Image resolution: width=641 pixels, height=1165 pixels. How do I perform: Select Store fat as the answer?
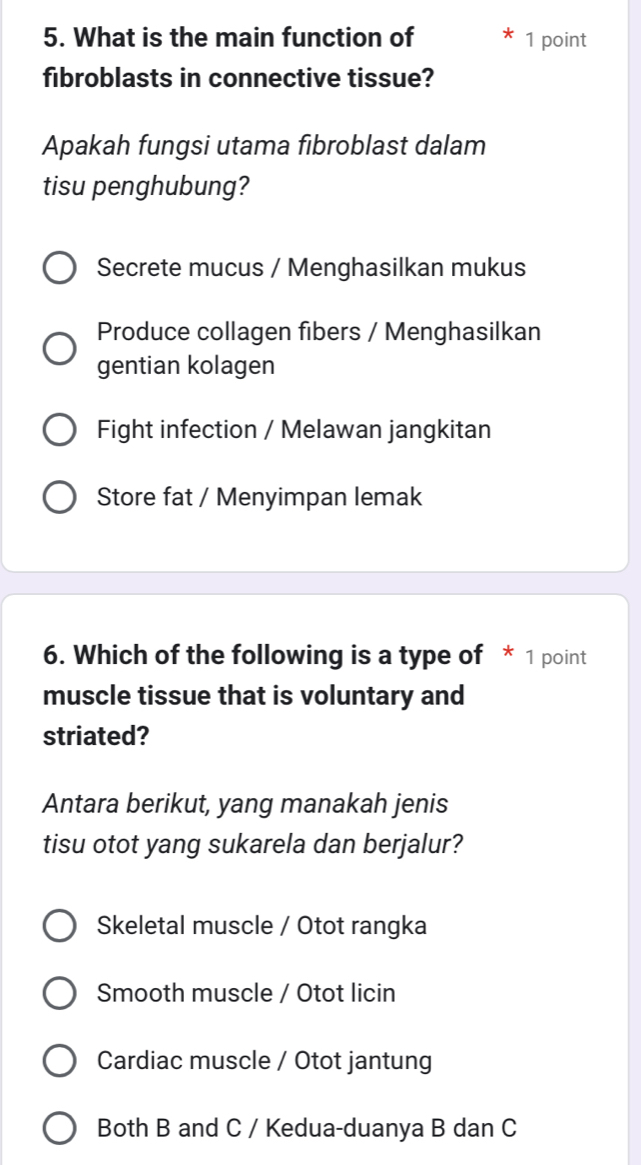pos(60,497)
